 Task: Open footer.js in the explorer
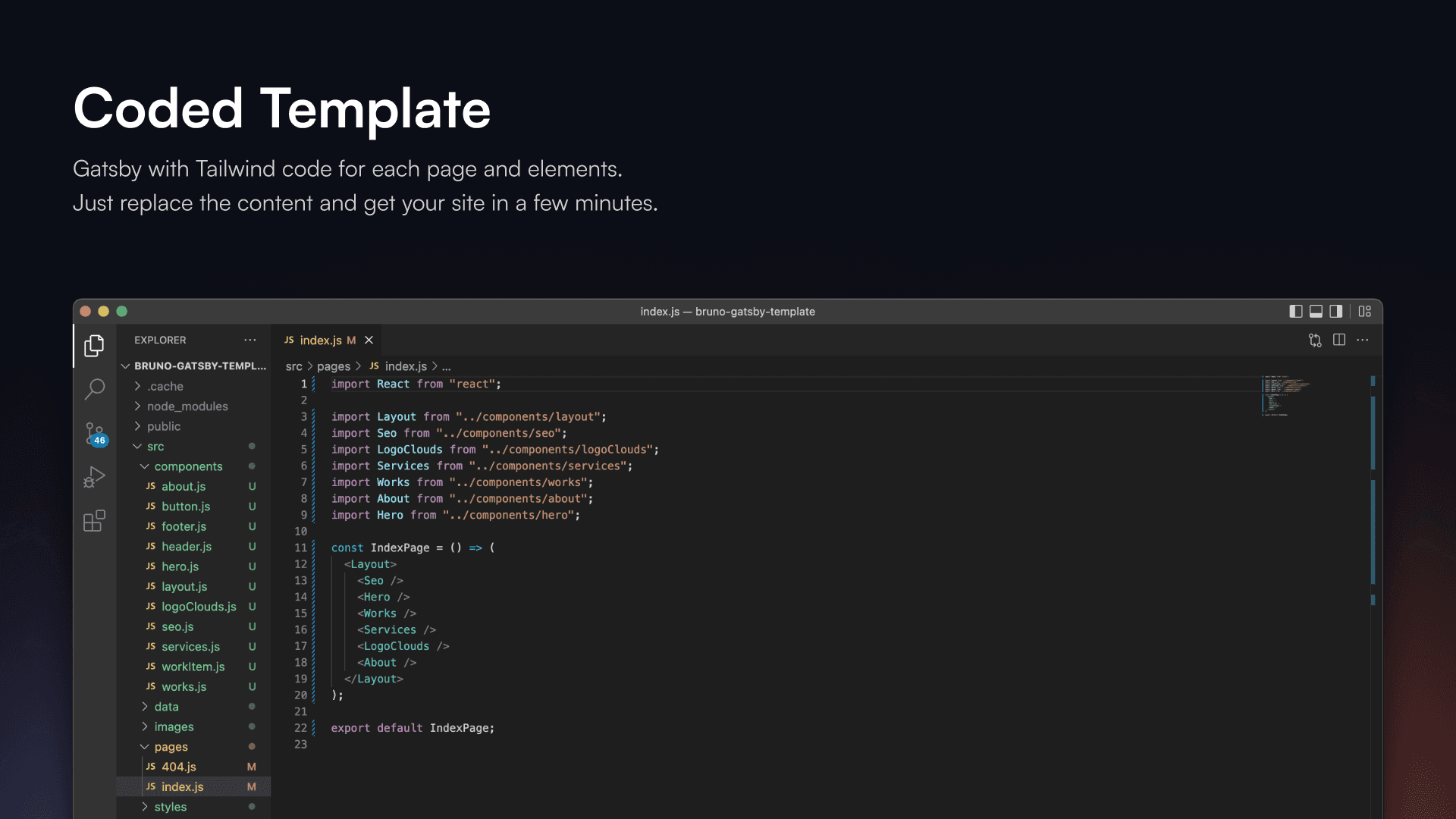click(194, 527)
